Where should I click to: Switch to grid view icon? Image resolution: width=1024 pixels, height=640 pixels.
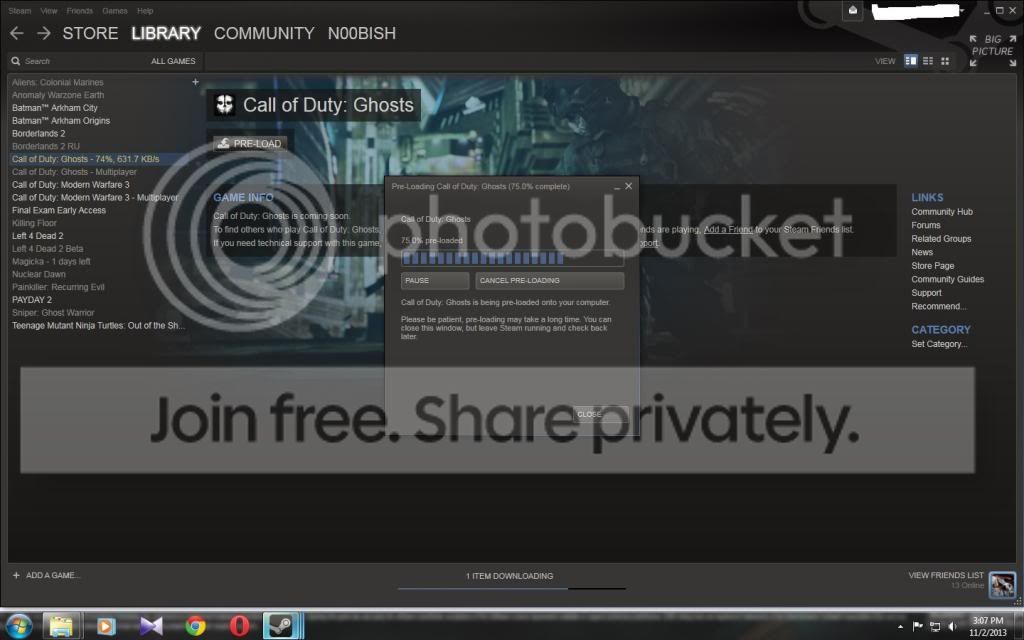pyautogui.click(x=945, y=61)
